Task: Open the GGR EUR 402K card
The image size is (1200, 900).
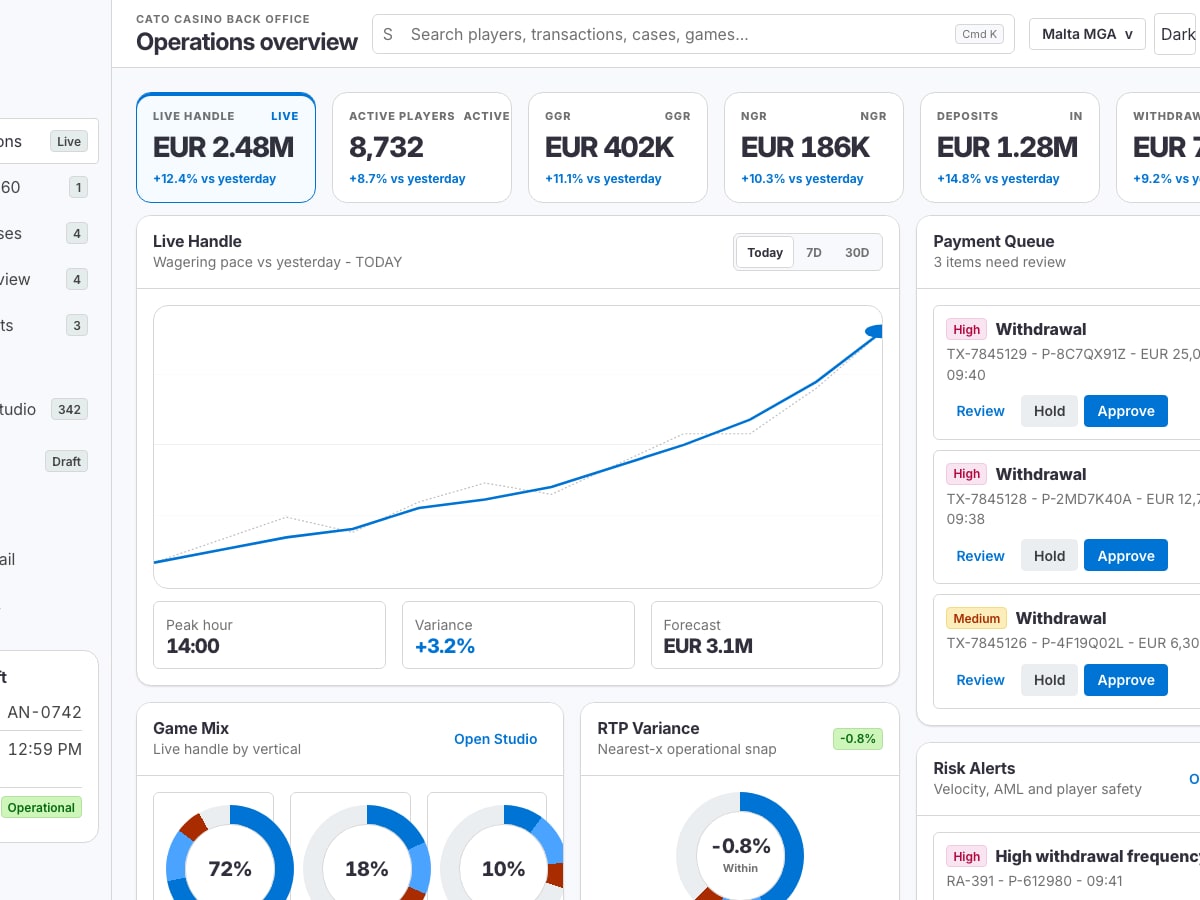Action: [x=618, y=148]
